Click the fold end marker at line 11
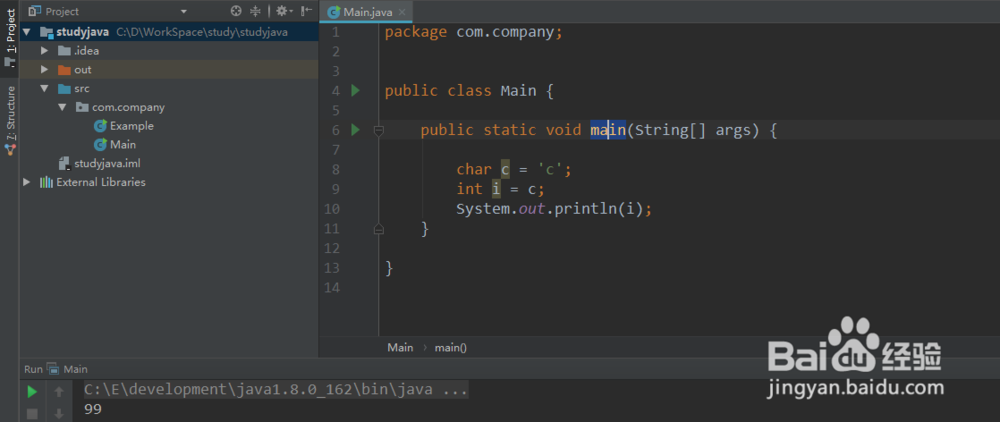 (378, 228)
